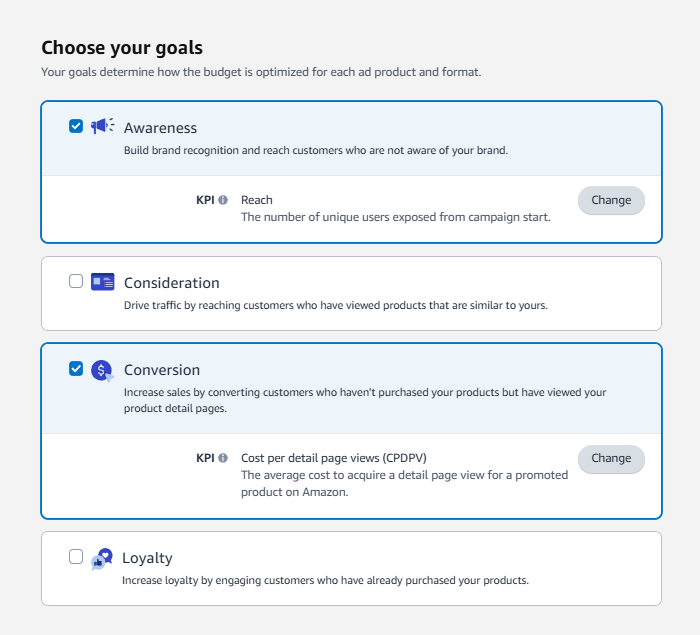This screenshot has height=635, width=700.
Task: Select the Conversion goal title
Action: coord(162,370)
